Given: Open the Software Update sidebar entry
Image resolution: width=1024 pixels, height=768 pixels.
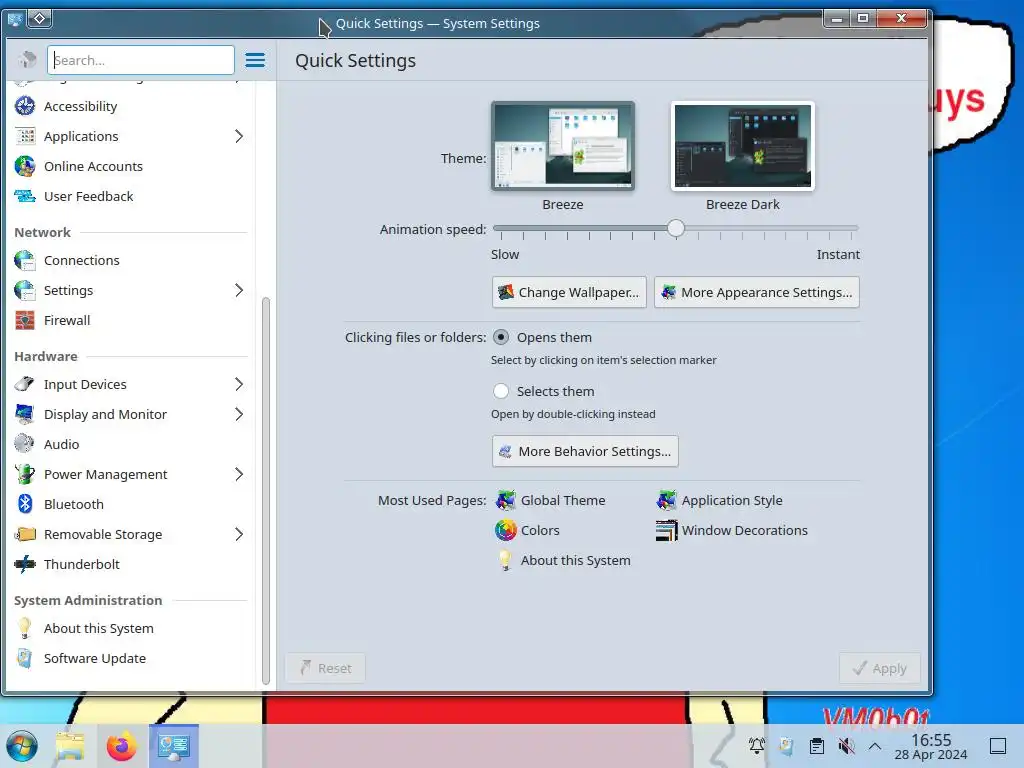Looking at the screenshot, I should [131, 658].
